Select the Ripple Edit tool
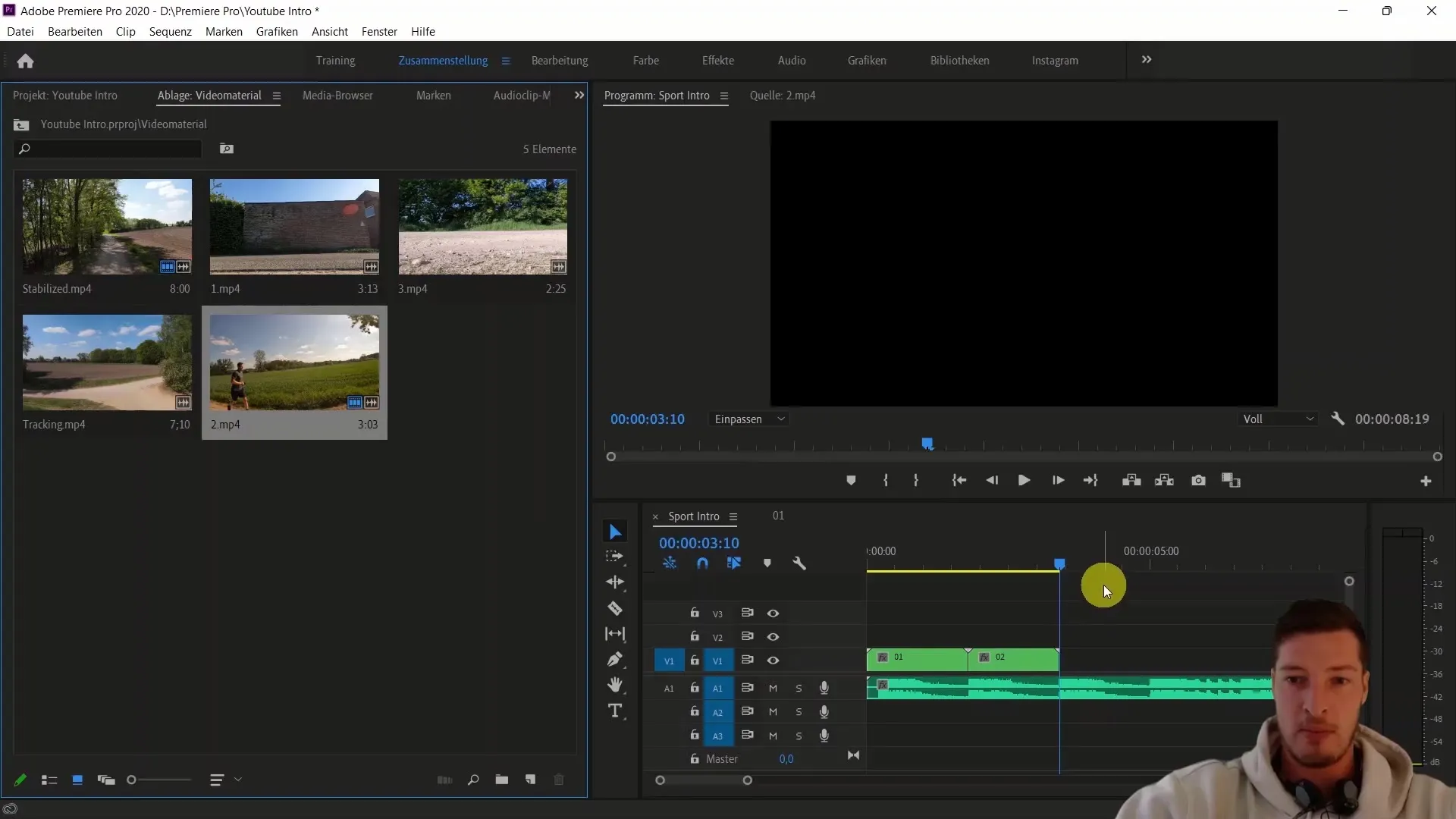The image size is (1456, 819). [x=615, y=582]
